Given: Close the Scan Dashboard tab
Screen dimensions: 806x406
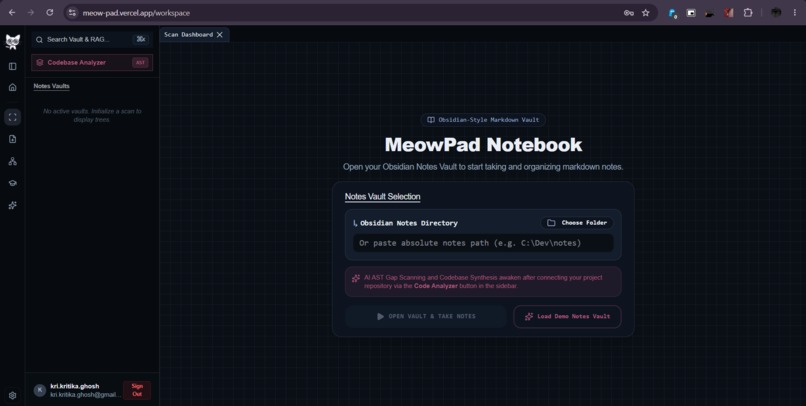Looking at the screenshot, I should point(219,34).
